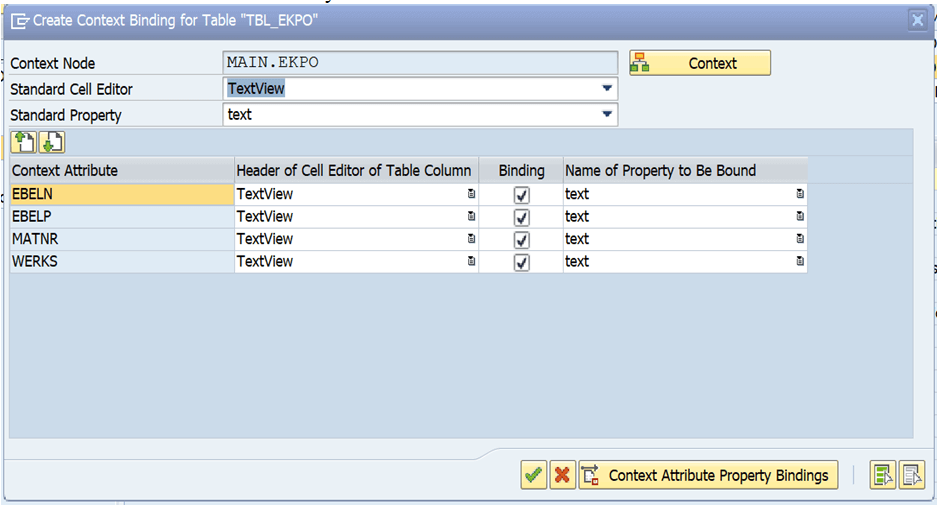Viewport: 939px width, 505px height.
Task: Select the MATNR context attribute row
Action: coord(122,239)
